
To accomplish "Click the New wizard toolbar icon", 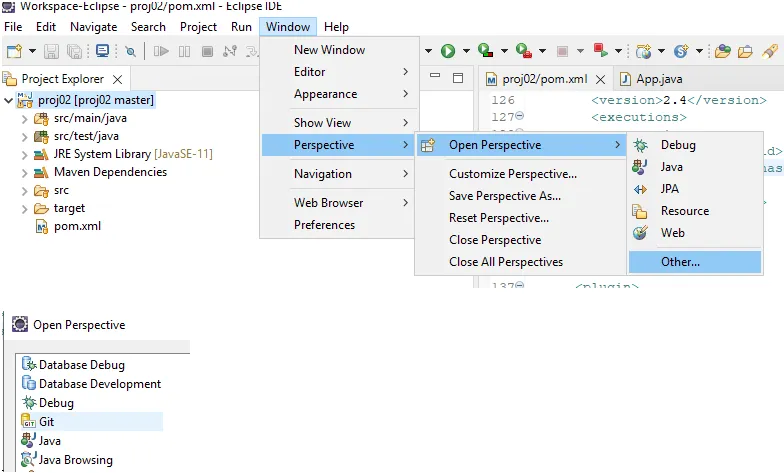I will point(14,51).
